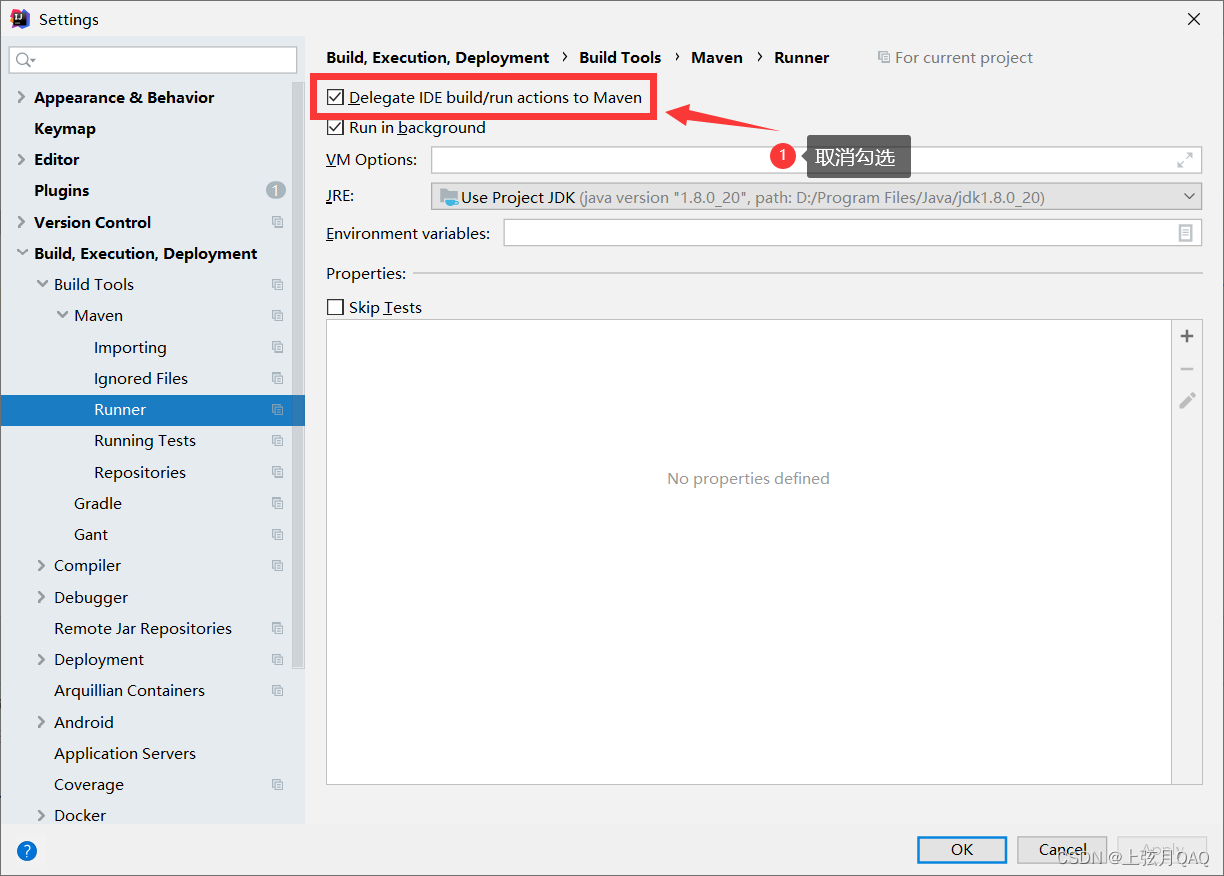1224x876 pixels.
Task: Enable the Skip Tests checkbox
Action: pyautogui.click(x=335, y=307)
